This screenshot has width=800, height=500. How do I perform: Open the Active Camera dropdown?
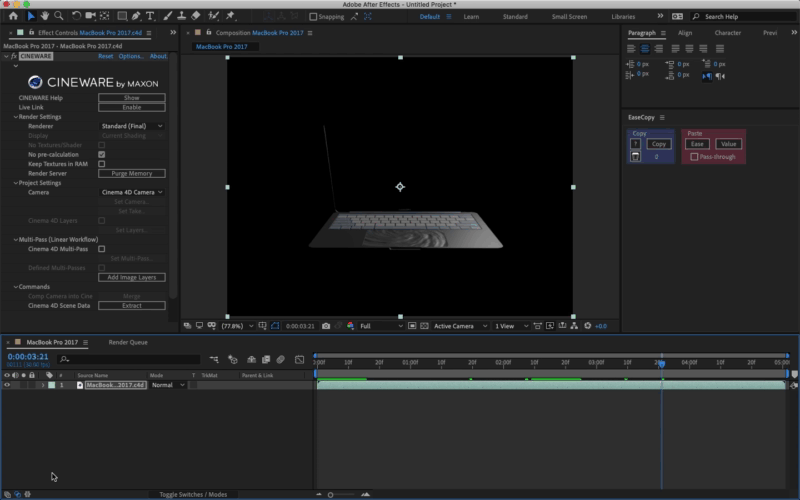coord(460,326)
